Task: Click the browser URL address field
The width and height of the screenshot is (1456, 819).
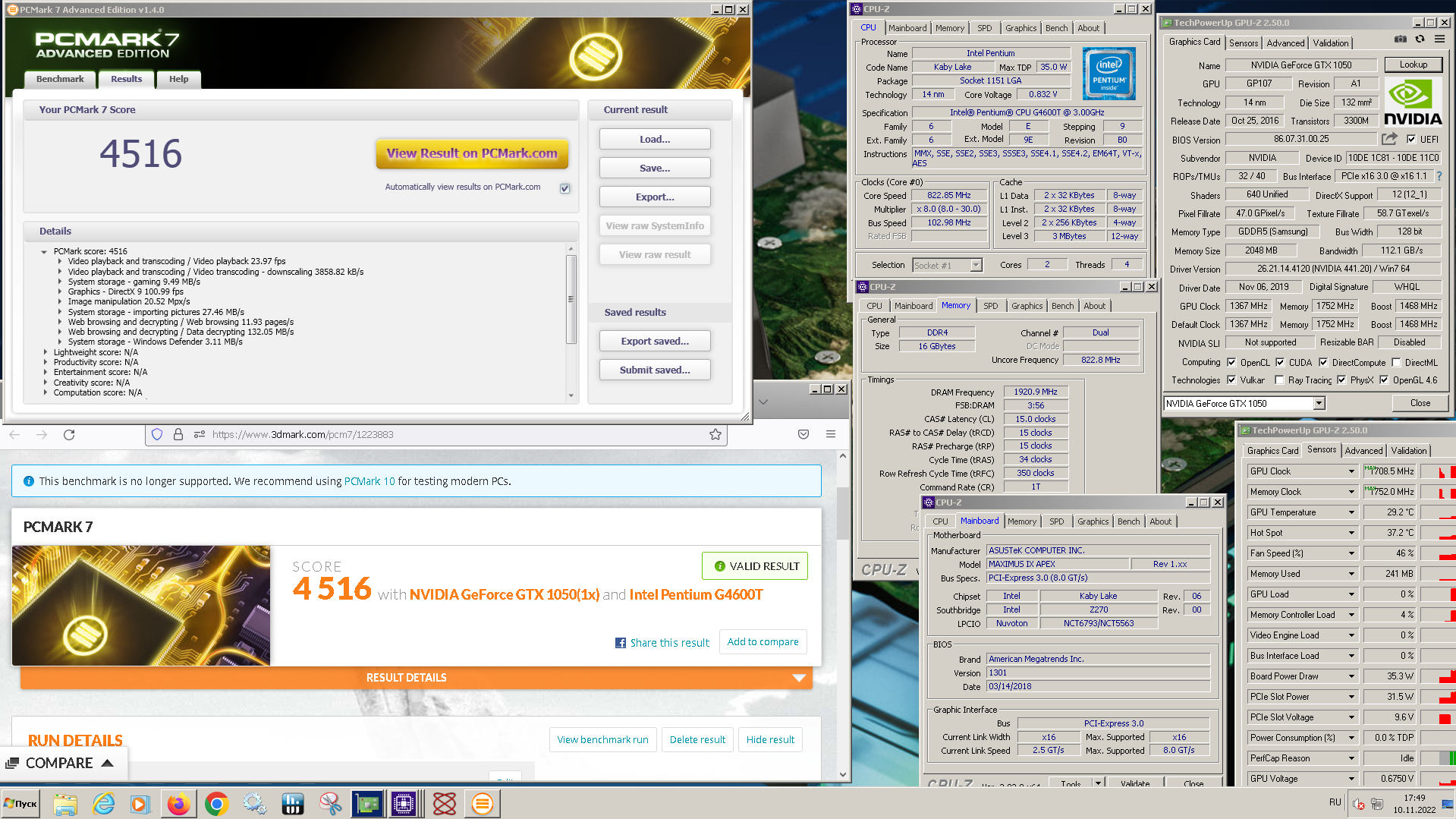Action: click(x=436, y=434)
